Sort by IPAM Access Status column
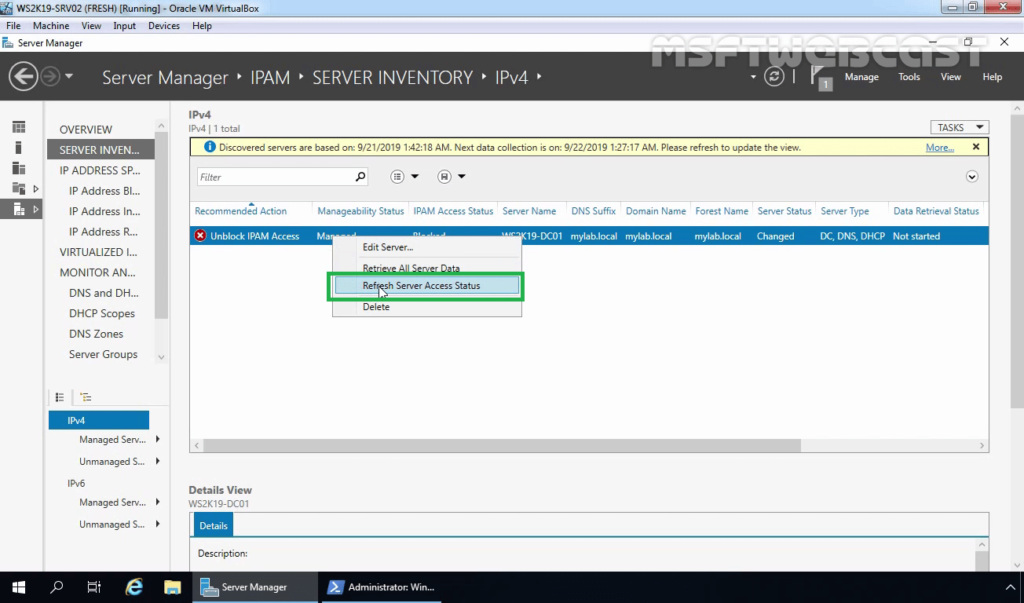The height and width of the screenshot is (603, 1024). (x=453, y=211)
